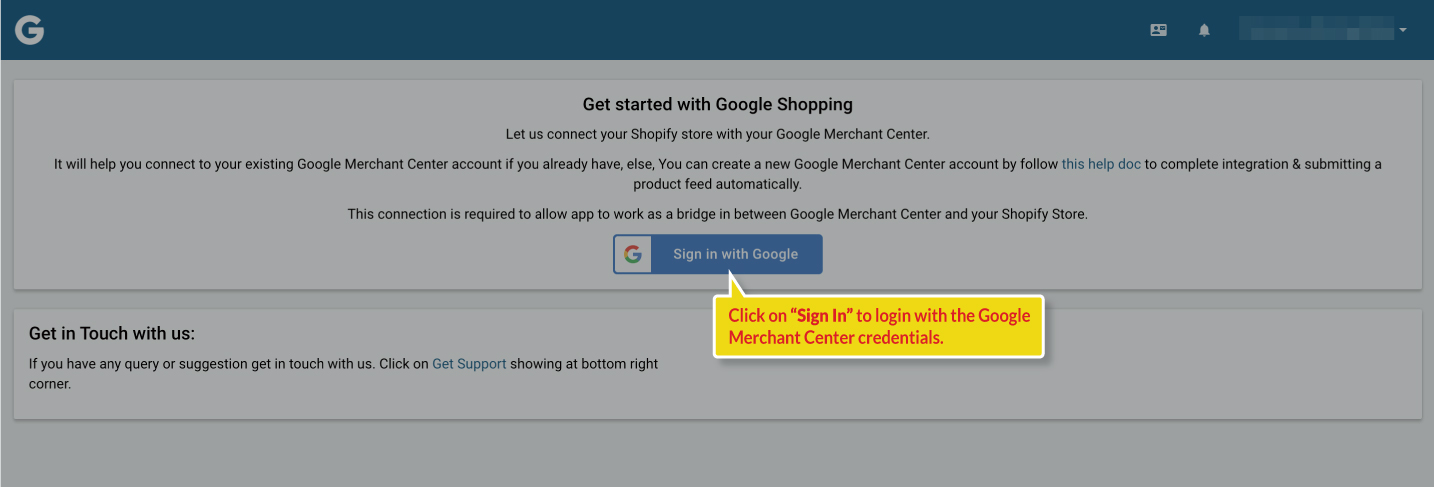
Task: Click the 'Get in Touch with us:' heading
Action: pos(112,334)
